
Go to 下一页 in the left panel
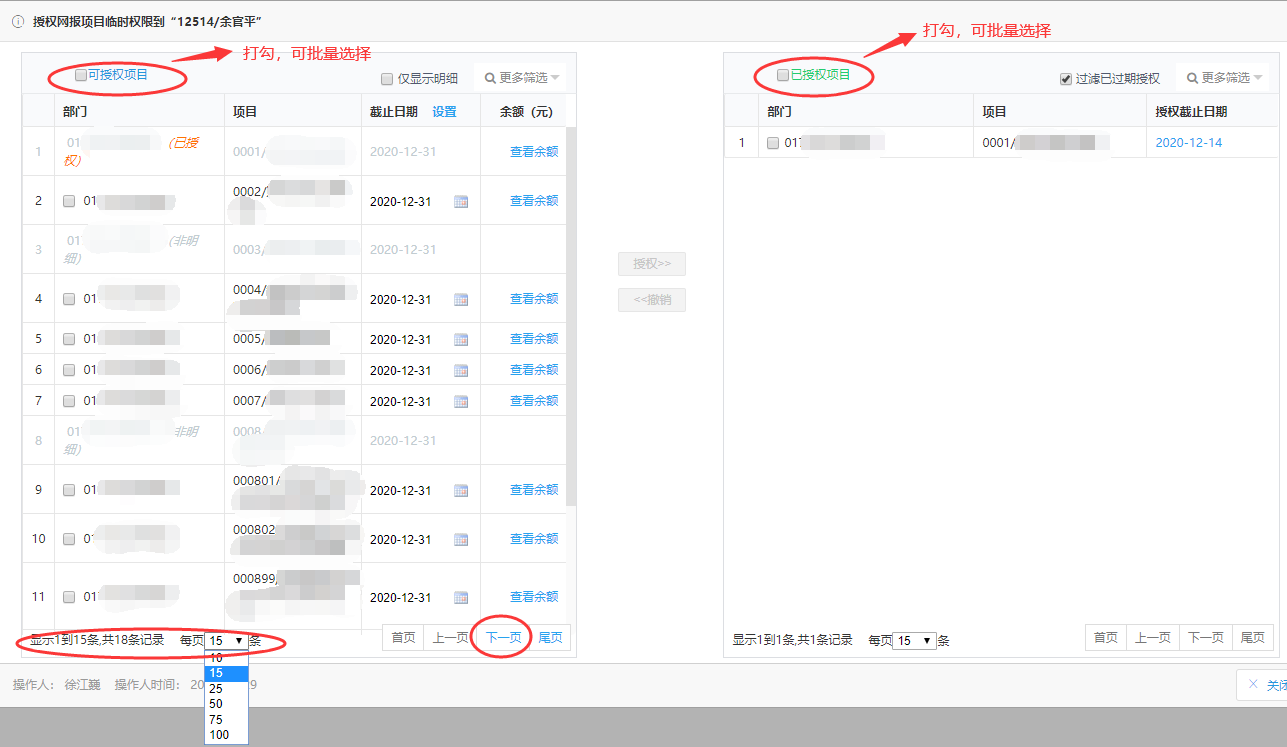tap(503, 637)
